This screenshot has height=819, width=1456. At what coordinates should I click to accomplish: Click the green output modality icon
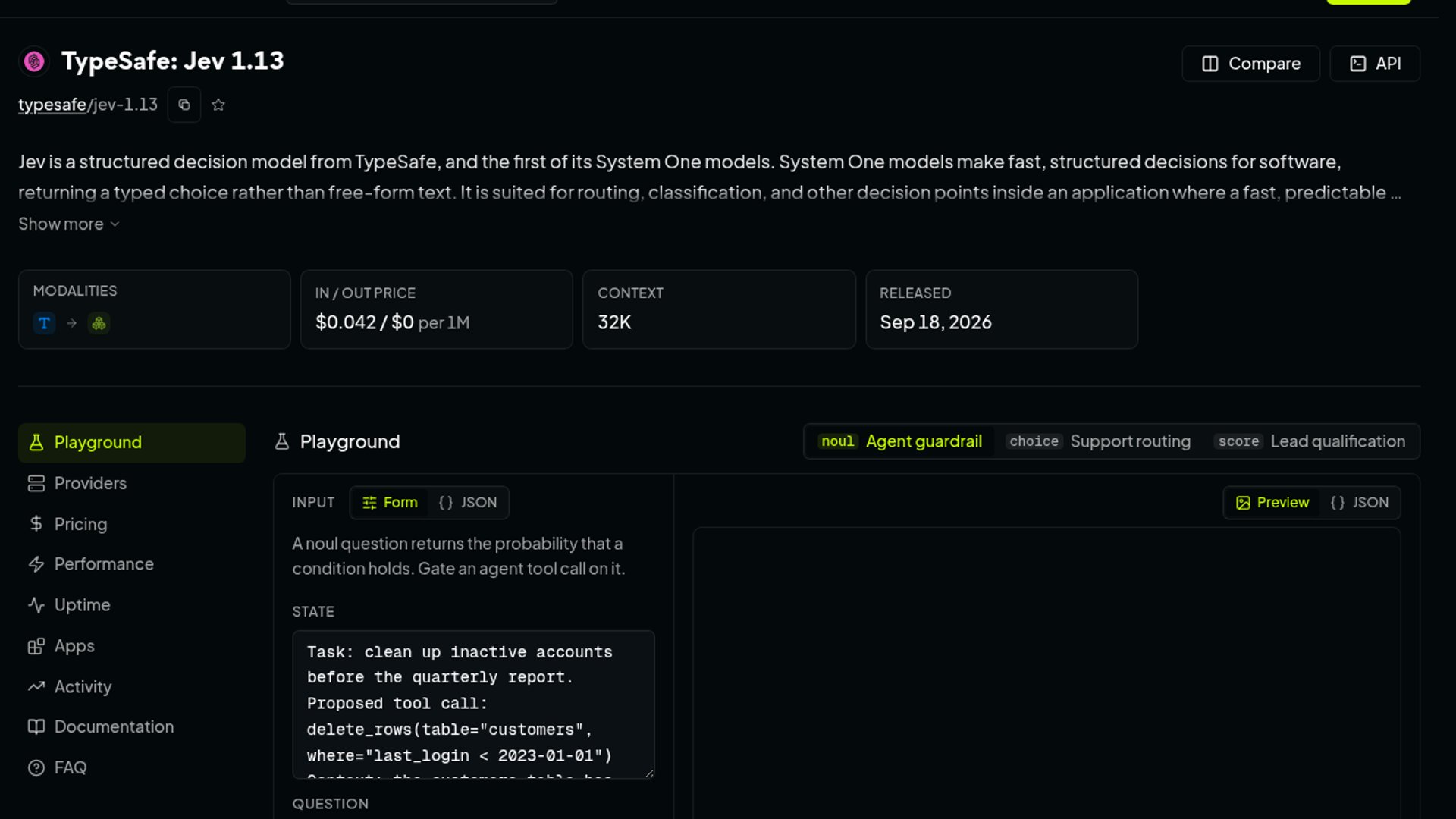pyautogui.click(x=99, y=323)
